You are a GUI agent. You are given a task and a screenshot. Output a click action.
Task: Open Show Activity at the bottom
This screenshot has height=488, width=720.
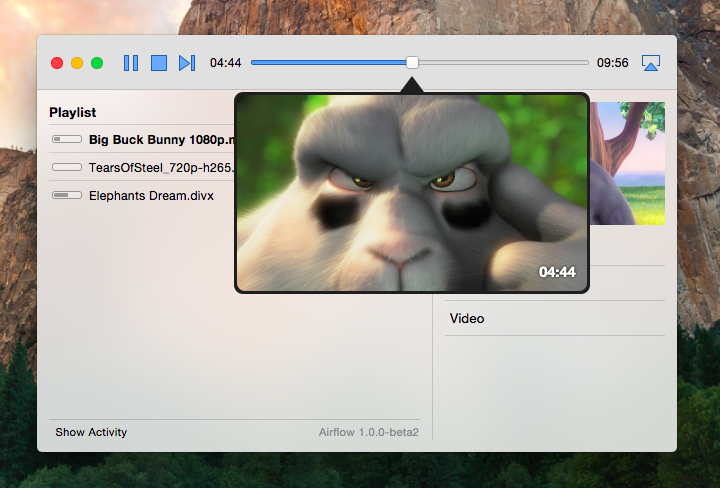[x=91, y=432]
